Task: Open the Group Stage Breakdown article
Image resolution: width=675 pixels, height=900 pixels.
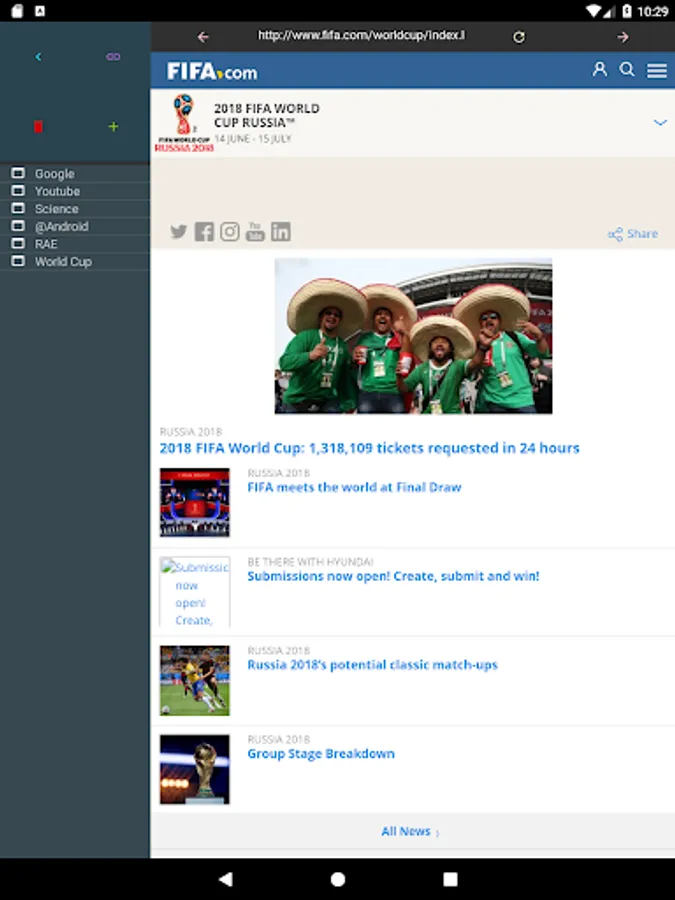Action: (321, 754)
